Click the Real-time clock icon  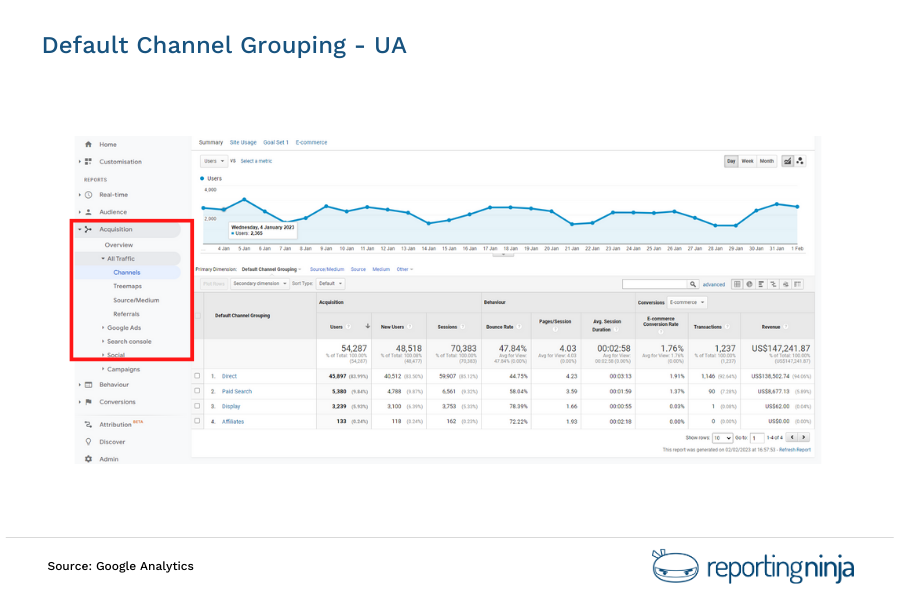tap(88, 195)
